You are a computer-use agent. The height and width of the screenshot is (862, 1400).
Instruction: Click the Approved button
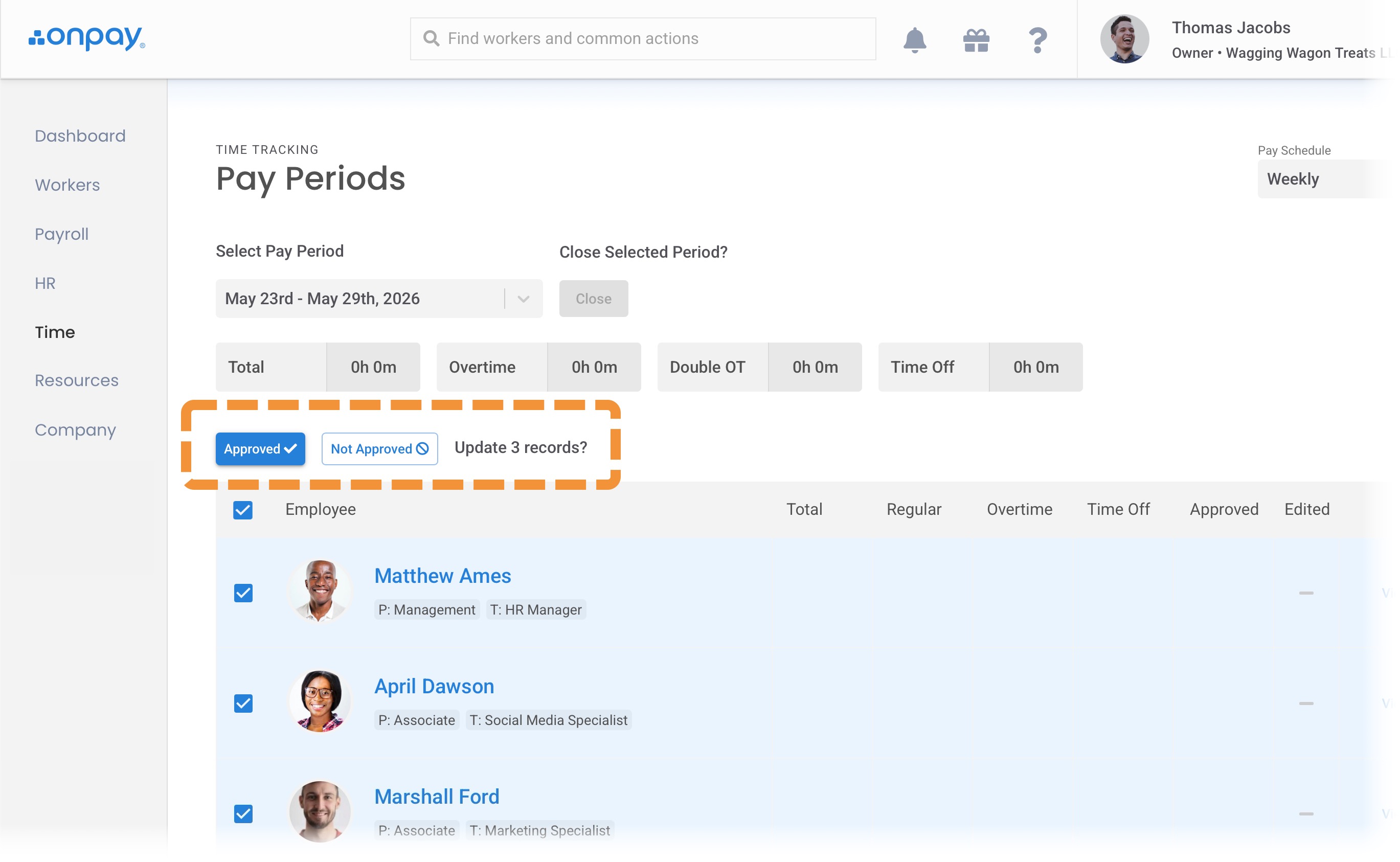[260, 449]
